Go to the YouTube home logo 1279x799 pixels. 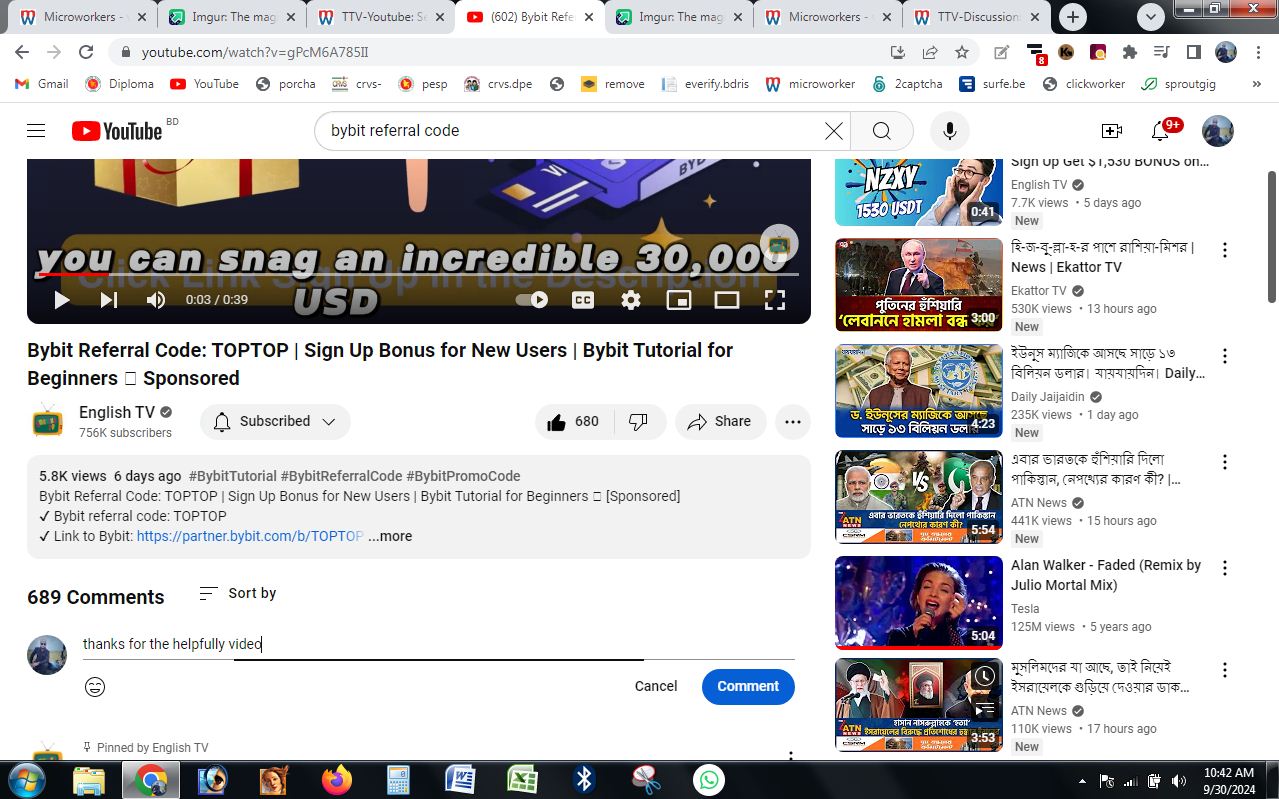pos(117,131)
